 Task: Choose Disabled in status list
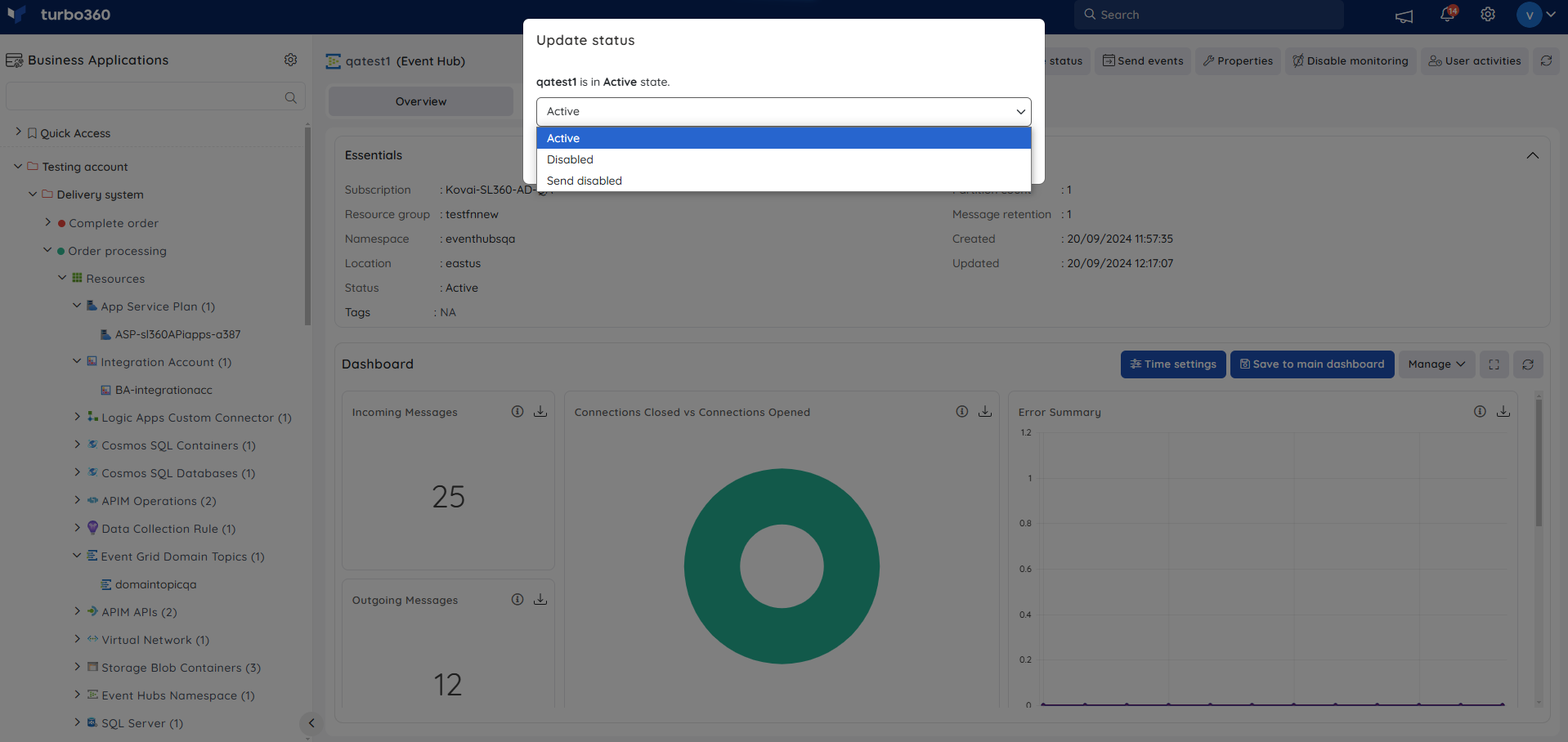pos(783,159)
